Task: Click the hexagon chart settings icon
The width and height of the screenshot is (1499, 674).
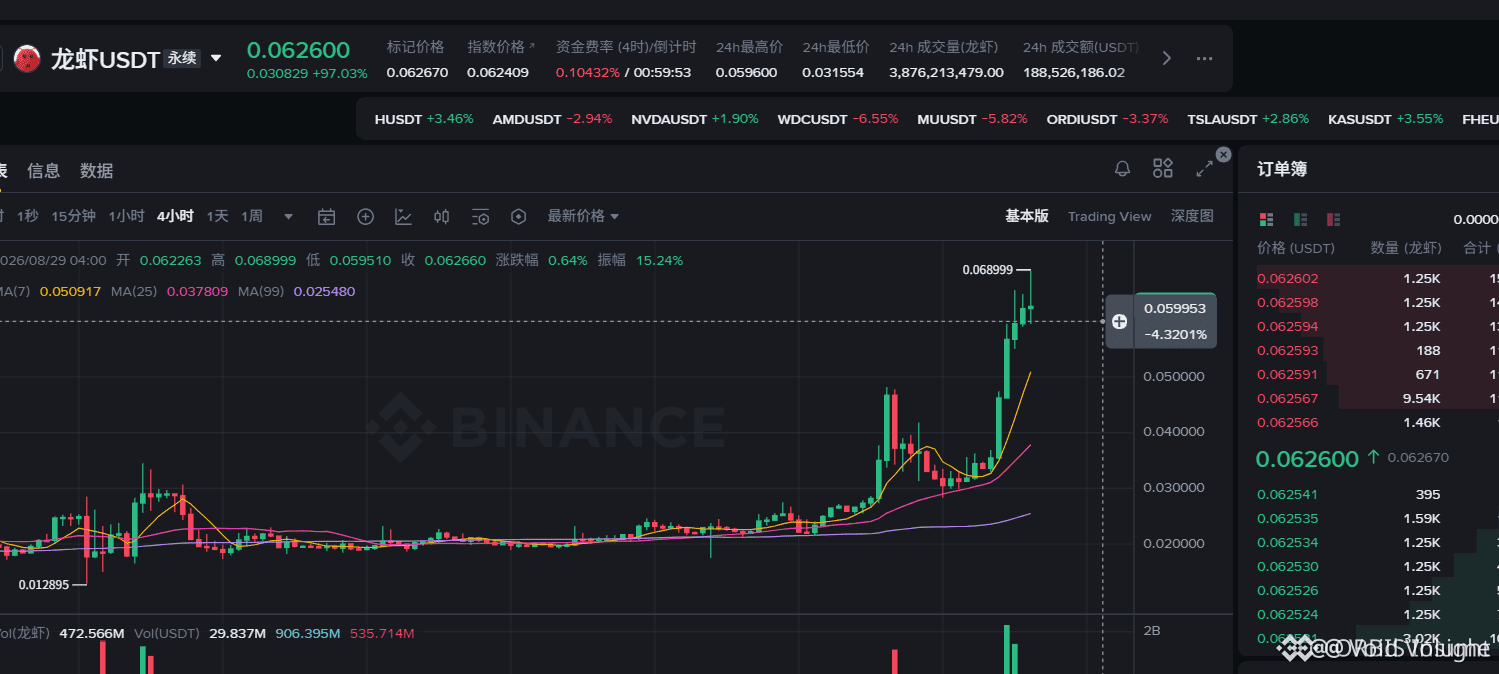Action: (518, 216)
